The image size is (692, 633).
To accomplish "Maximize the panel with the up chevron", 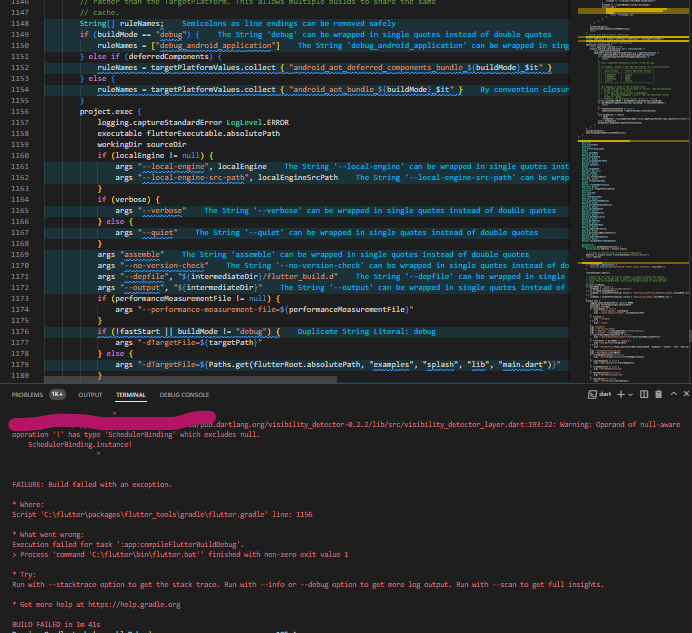I will [673, 394].
